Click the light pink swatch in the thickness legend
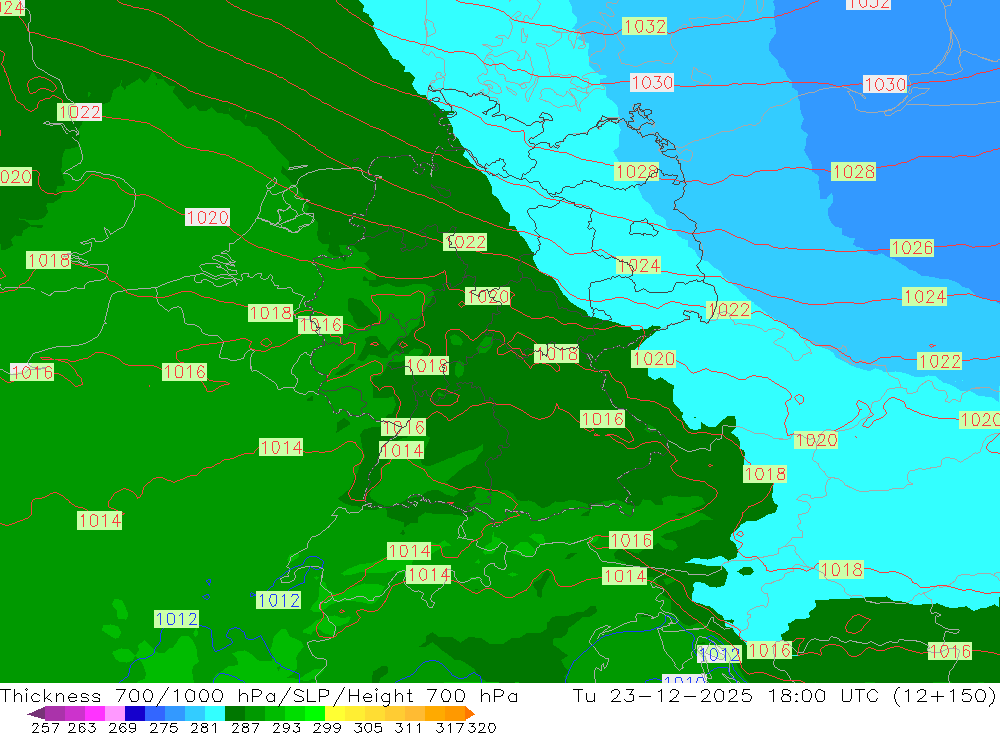The height and width of the screenshot is (733, 1000). pyautogui.click(x=115, y=713)
